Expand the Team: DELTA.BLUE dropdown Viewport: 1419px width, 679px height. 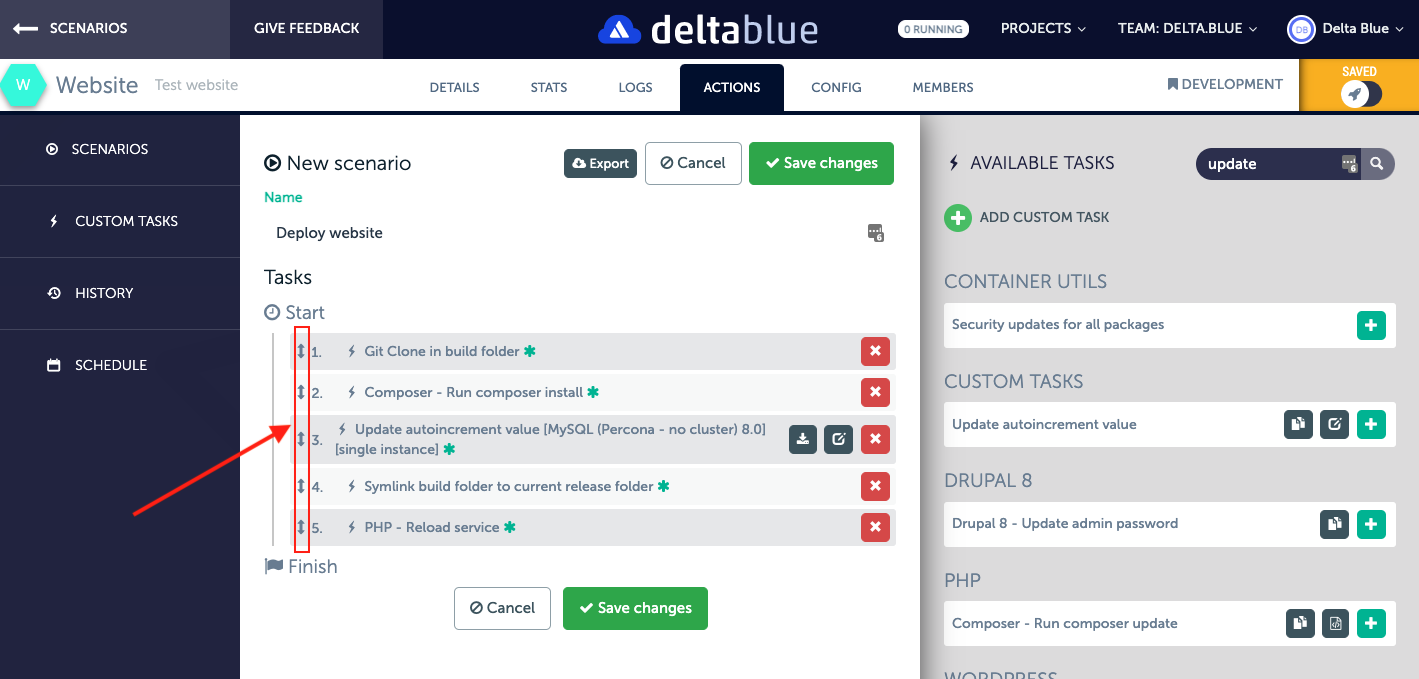click(x=1187, y=29)
